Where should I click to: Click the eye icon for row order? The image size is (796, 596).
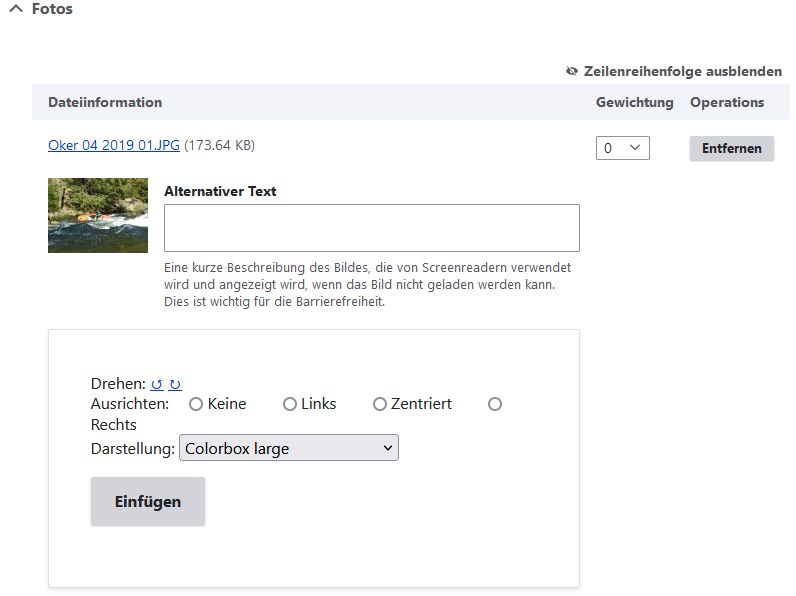coord(572,71)
